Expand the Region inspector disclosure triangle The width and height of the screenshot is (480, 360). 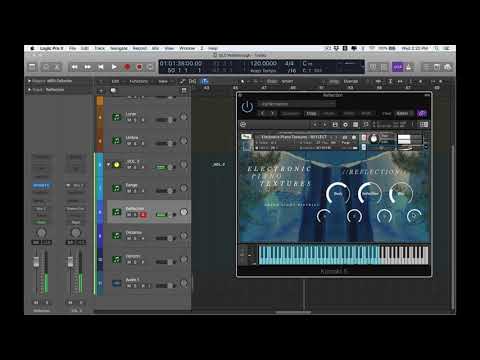(29, 81)
